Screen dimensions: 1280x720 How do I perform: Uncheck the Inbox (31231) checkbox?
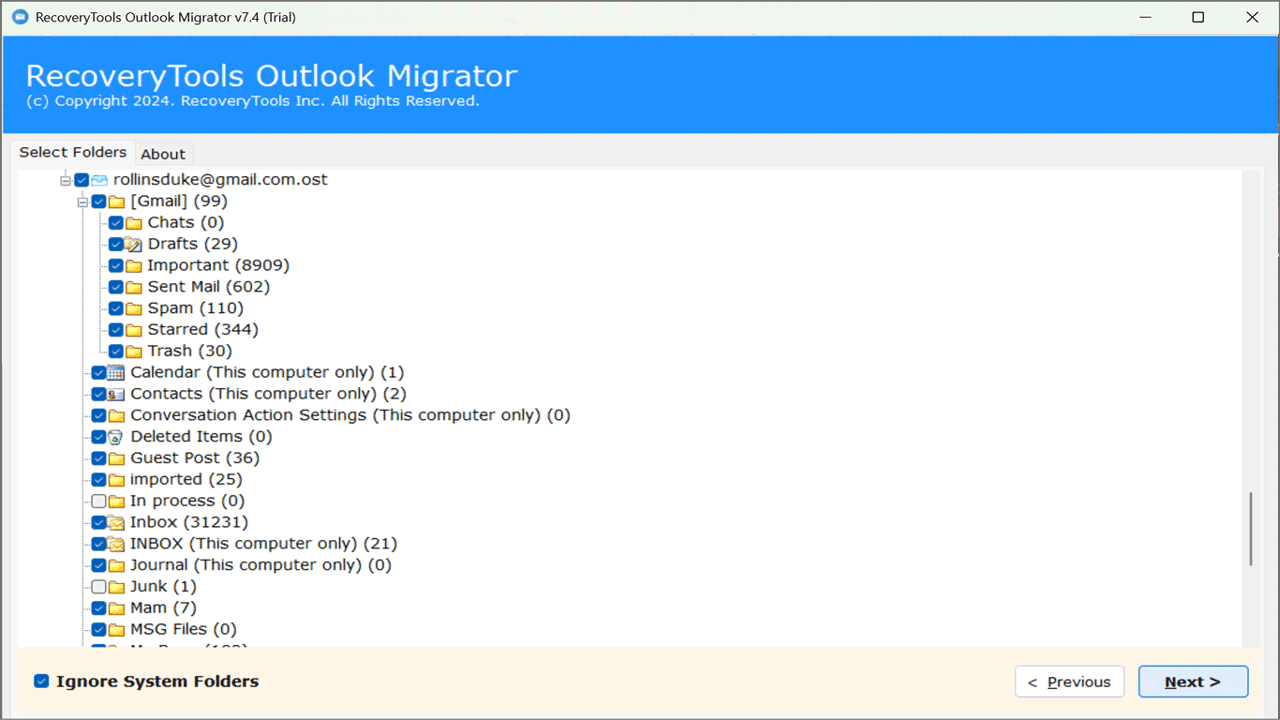(98, 522)
